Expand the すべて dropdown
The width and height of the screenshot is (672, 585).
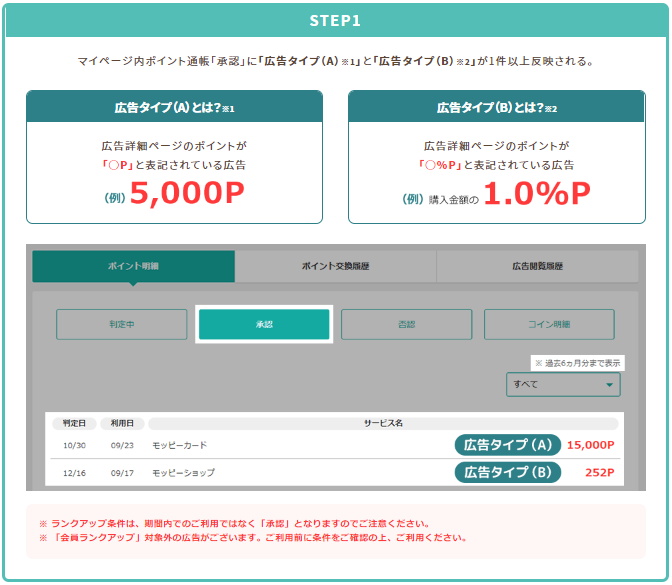562,384
